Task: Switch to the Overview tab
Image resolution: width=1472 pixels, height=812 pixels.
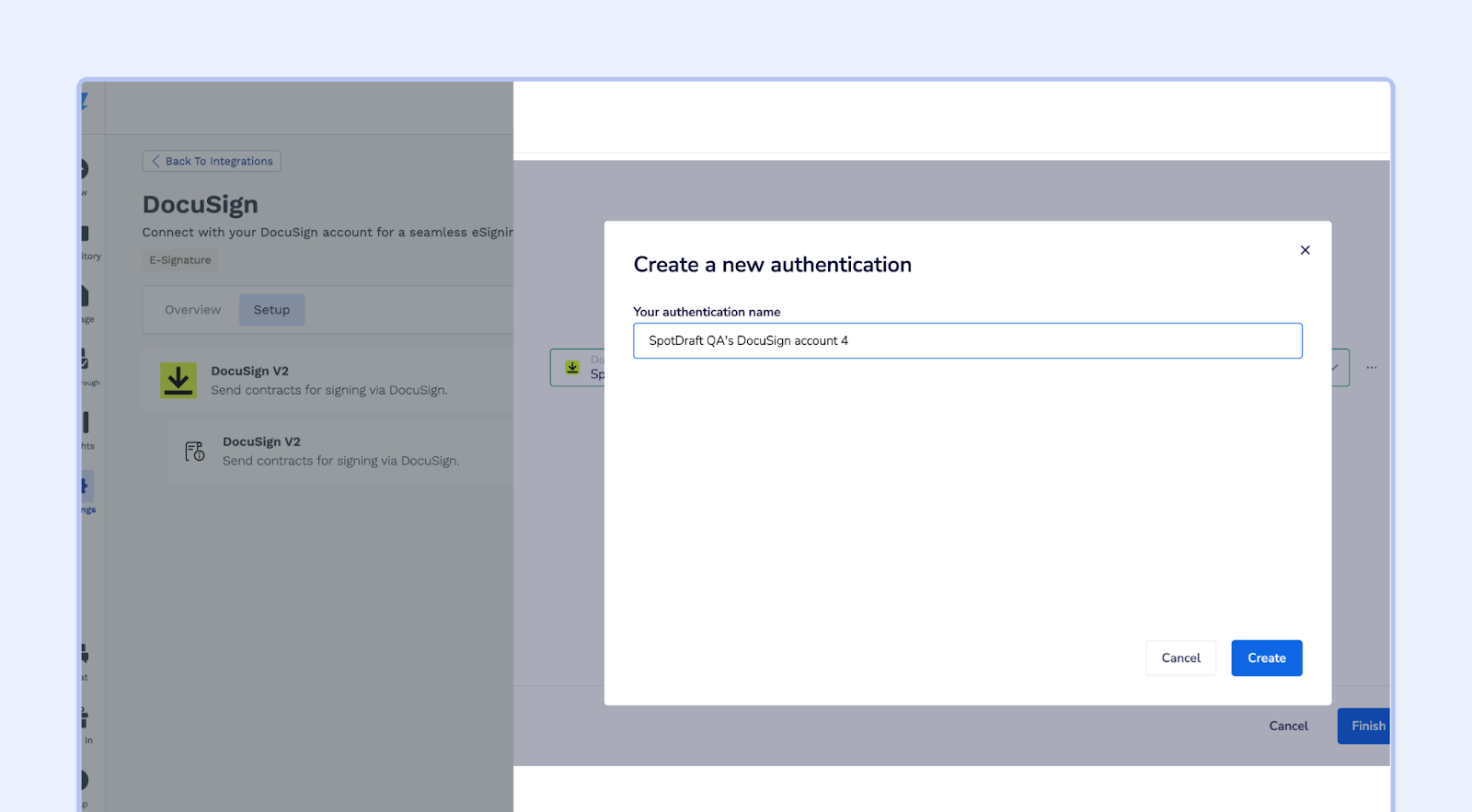Action: pyautogui.click(x=193, y=310)
